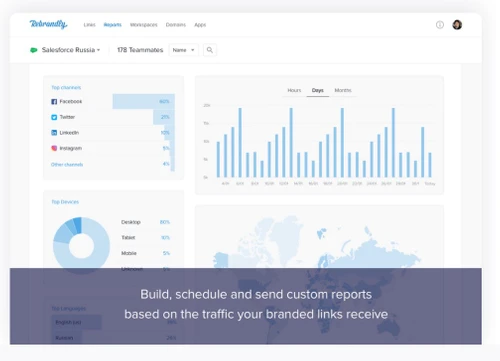Click the info icon in the header
Screen dimensions: 500x361
click(x=440, y=25)
